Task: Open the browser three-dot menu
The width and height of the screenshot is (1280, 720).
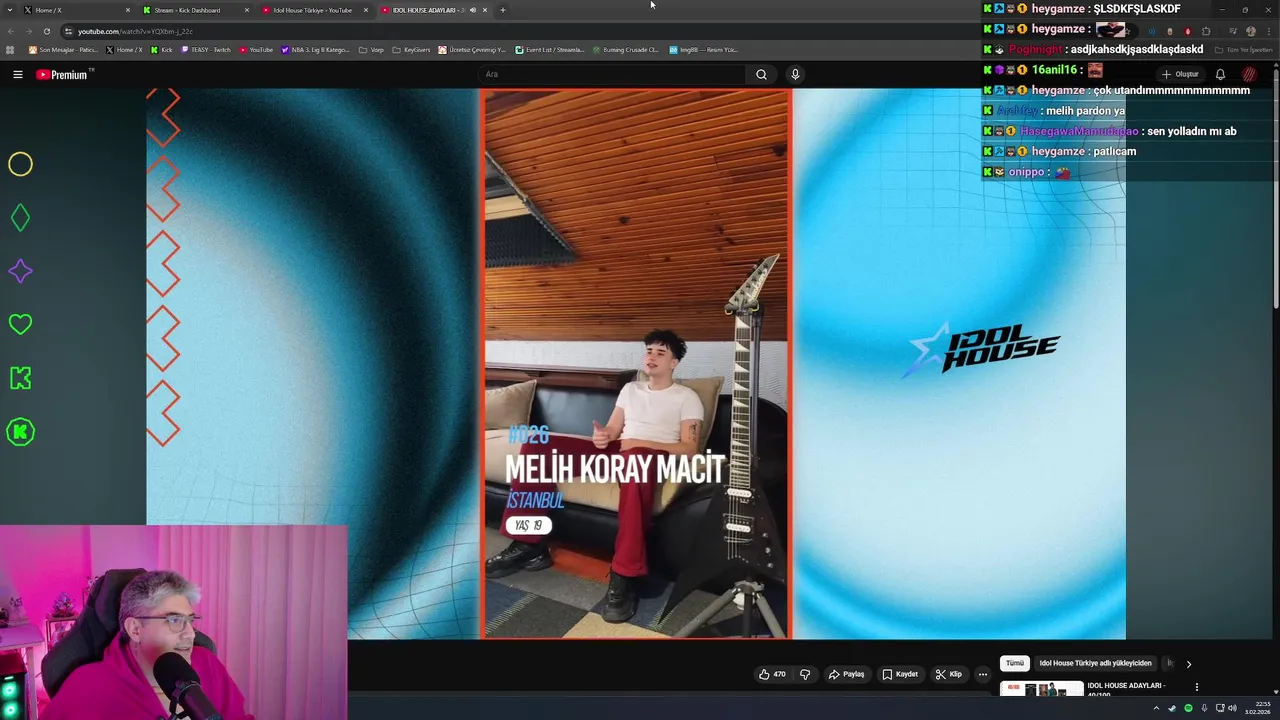Action: click(x=1268, y=31)
